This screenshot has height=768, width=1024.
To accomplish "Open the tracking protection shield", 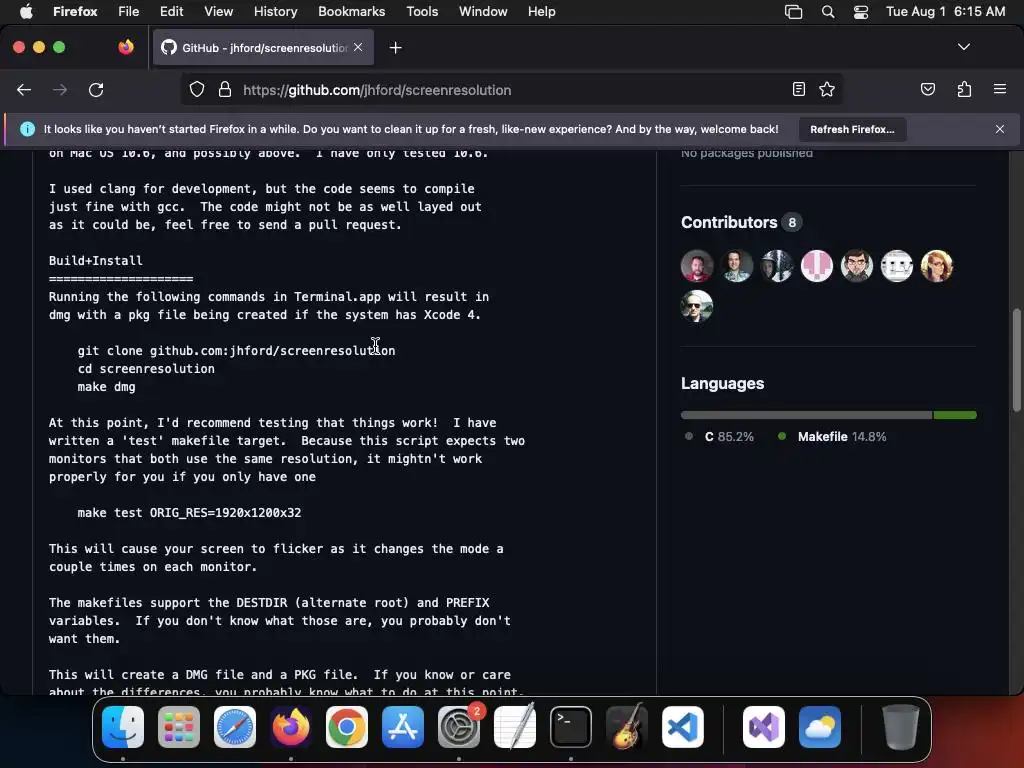I will click(x=197, y=89).
